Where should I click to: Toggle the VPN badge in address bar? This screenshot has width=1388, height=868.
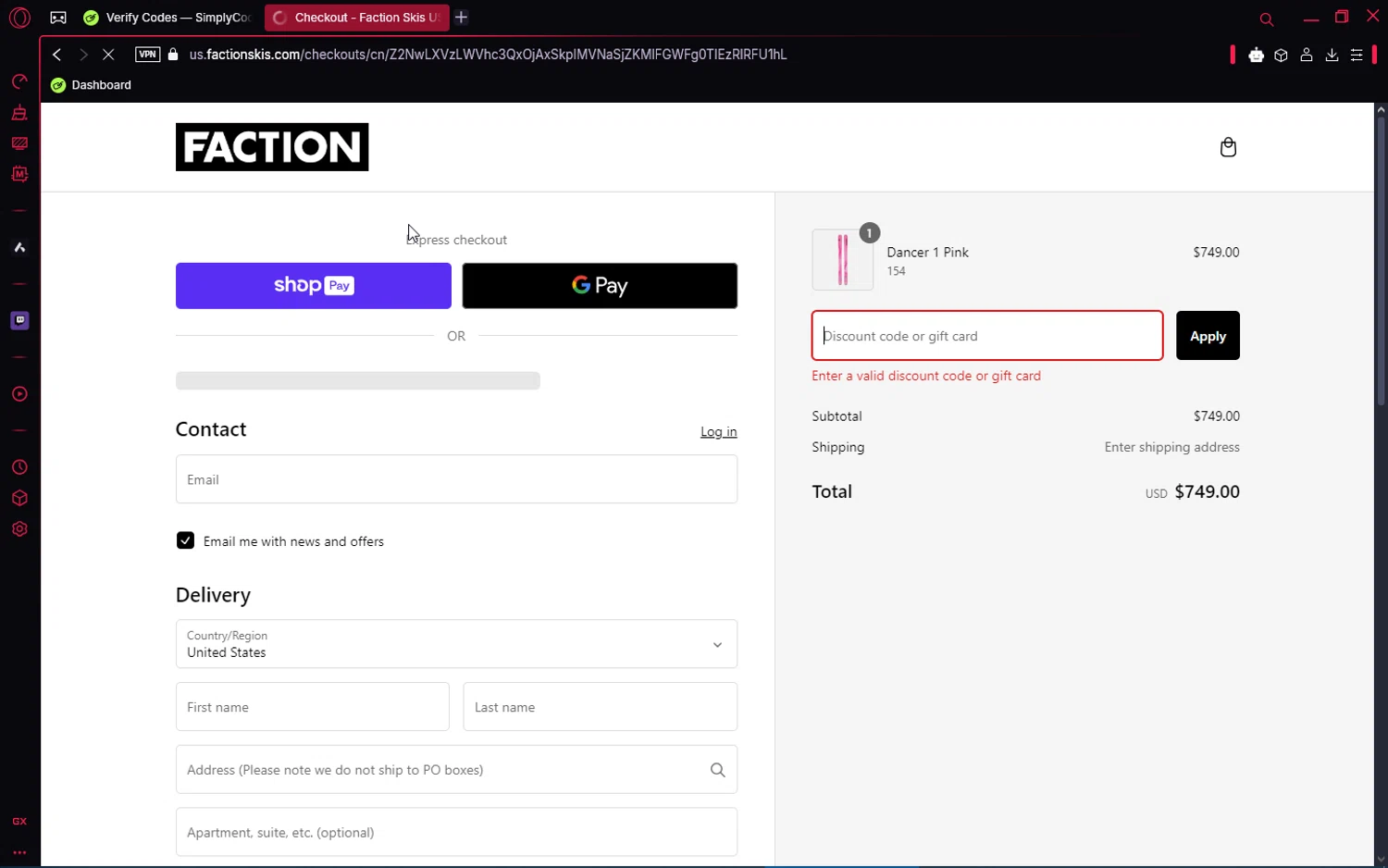[147, 55]
